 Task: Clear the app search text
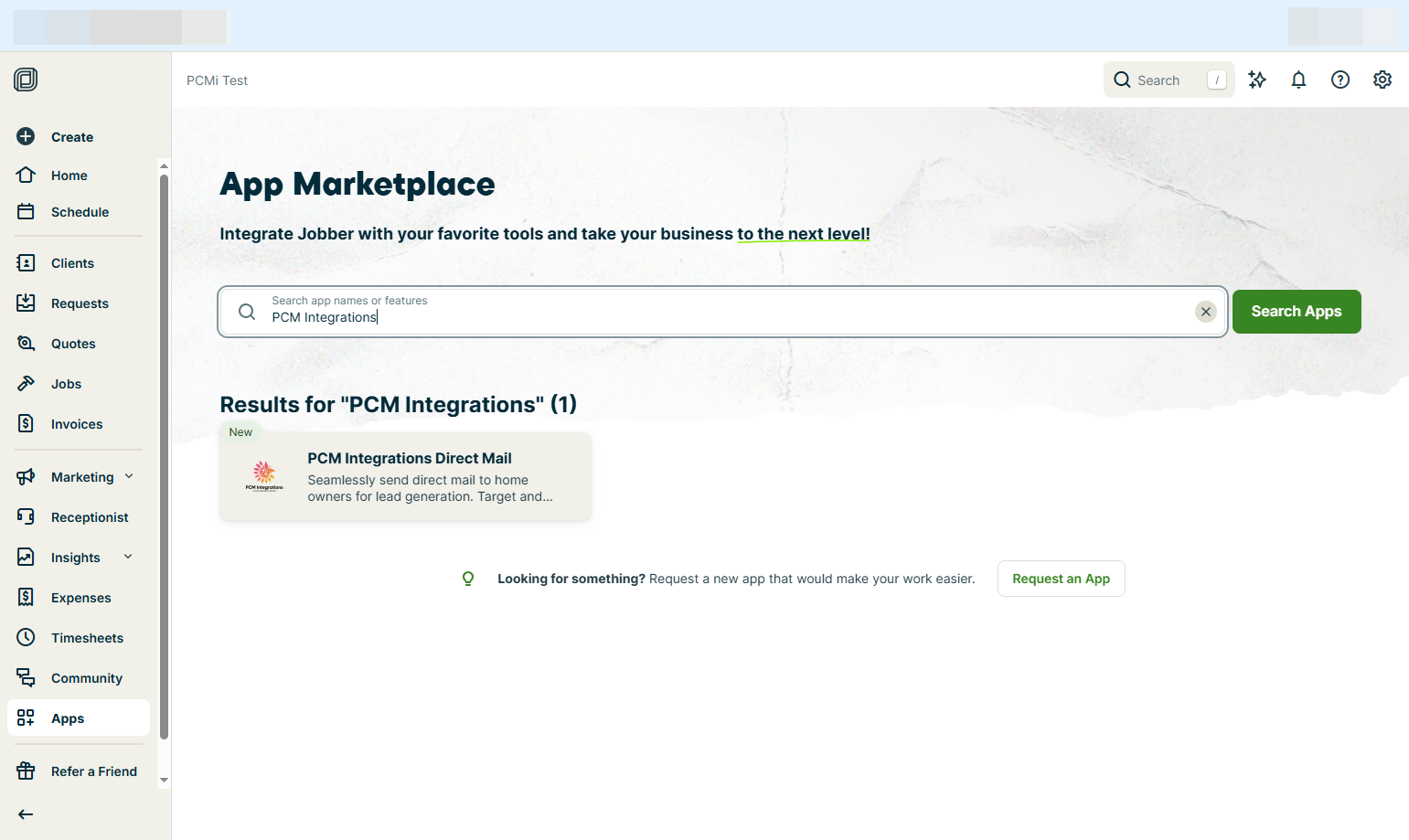click(1206, 312)
